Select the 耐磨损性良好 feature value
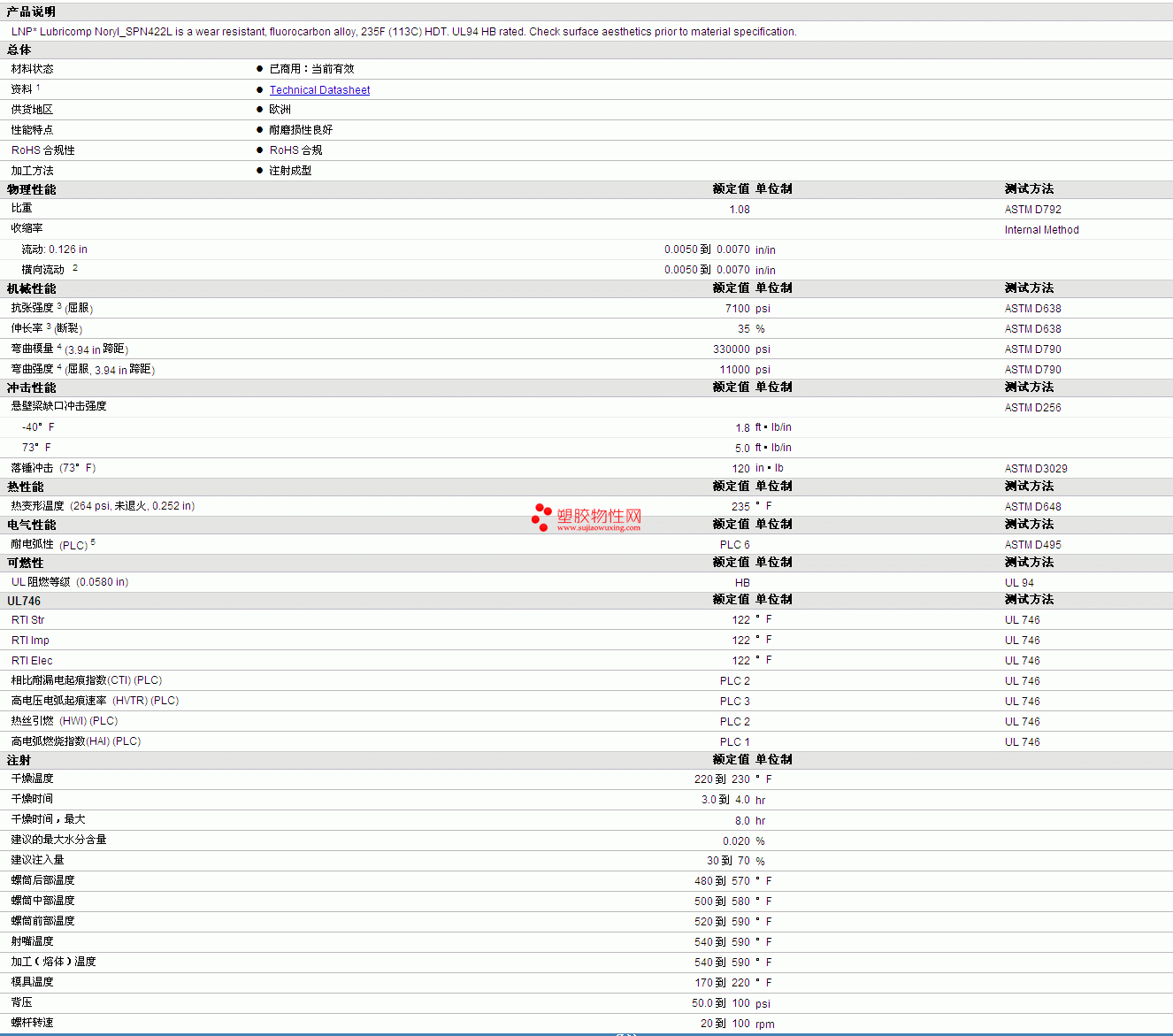The width and height of the screenshot is (1173, 1036). tap(301, 130)
